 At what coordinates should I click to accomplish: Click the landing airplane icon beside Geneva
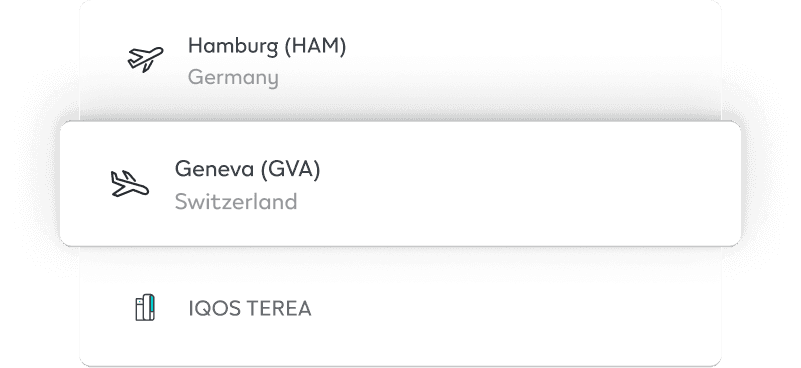(x=130, y=184)
